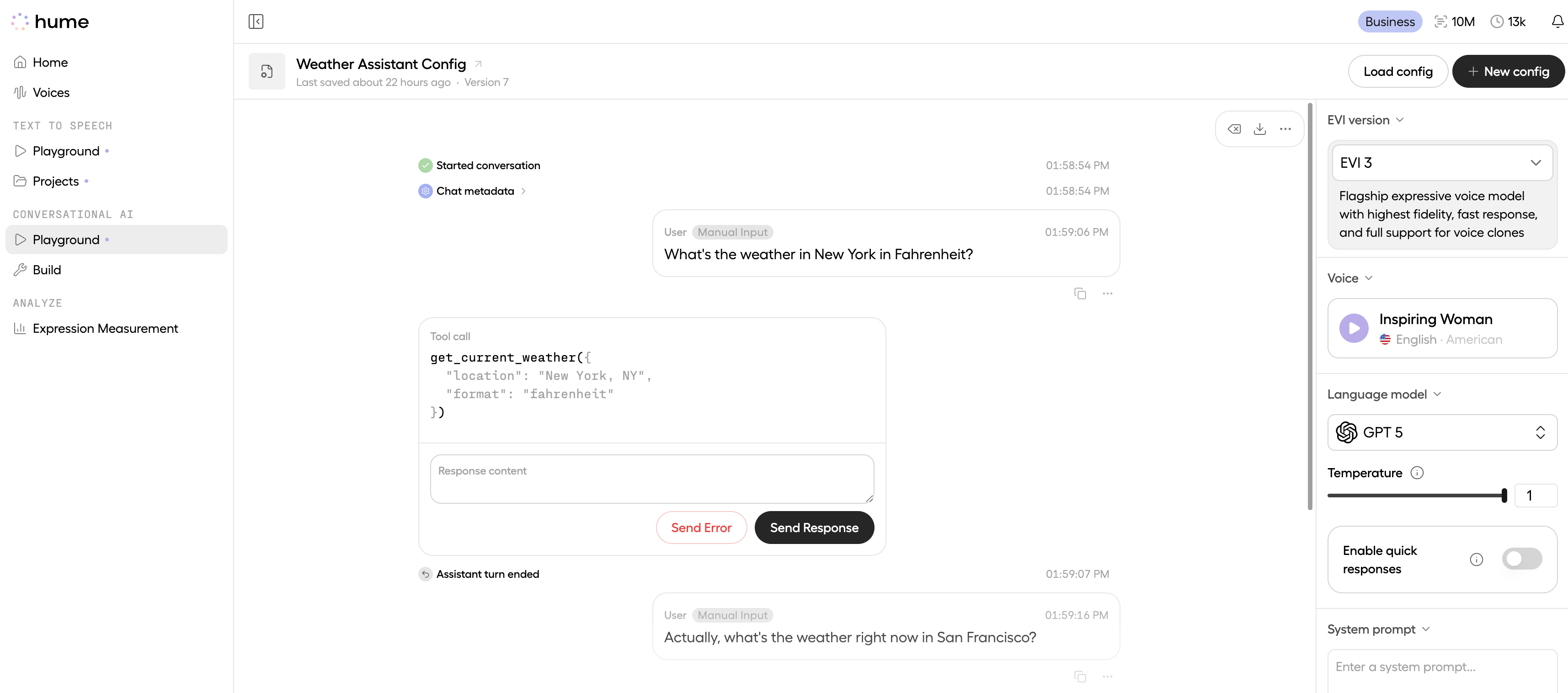Viewport: 1568px width, 693px height.
Task: Show the Temperature info tooltip icon
Action: tap(1416, 473)
